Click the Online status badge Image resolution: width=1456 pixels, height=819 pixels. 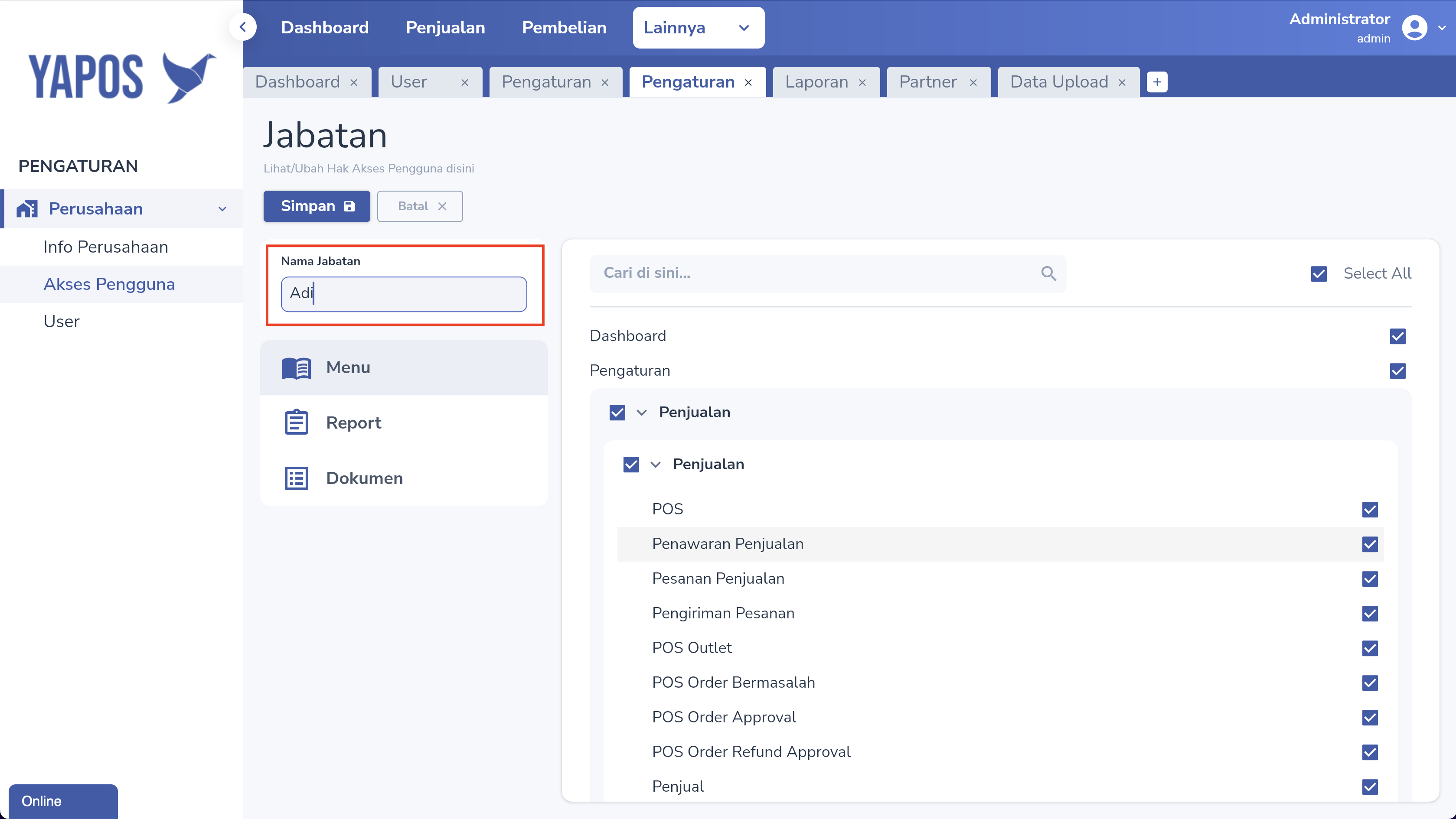point(63,801)
